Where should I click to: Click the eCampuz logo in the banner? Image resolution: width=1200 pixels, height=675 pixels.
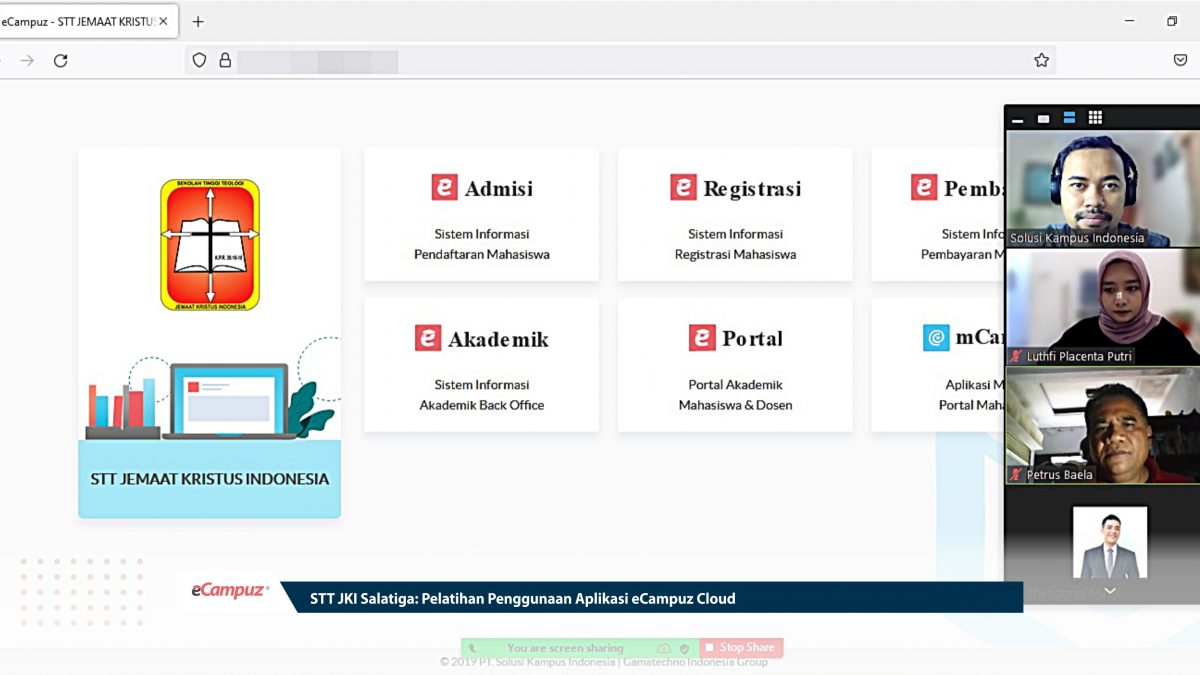(x=231, y=591)
